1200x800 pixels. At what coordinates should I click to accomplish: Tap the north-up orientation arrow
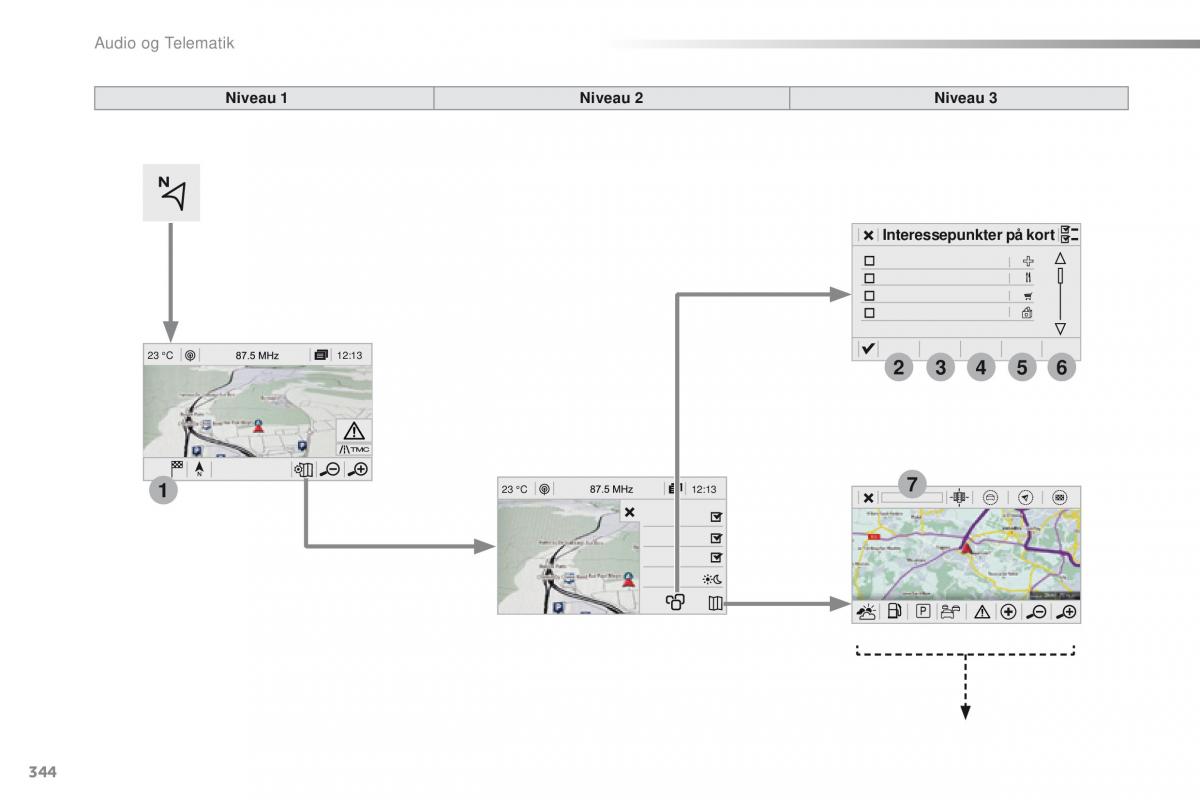[200, 469]
